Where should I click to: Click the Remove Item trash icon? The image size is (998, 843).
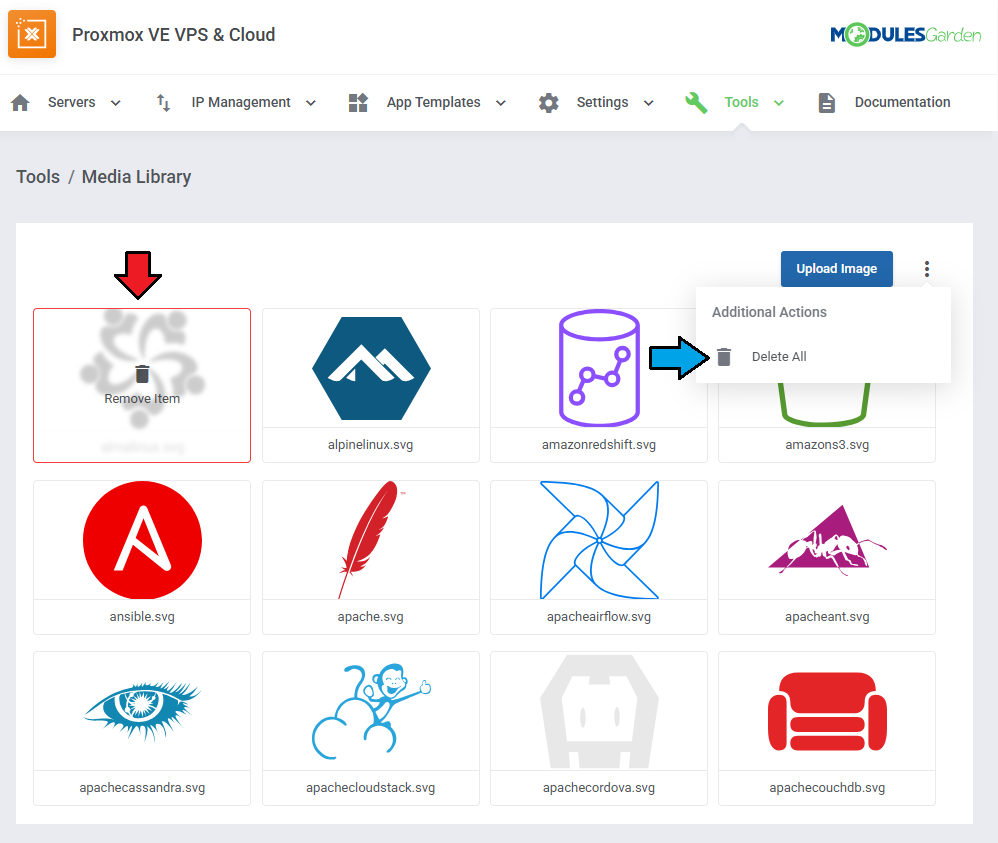tap(142, 374)
